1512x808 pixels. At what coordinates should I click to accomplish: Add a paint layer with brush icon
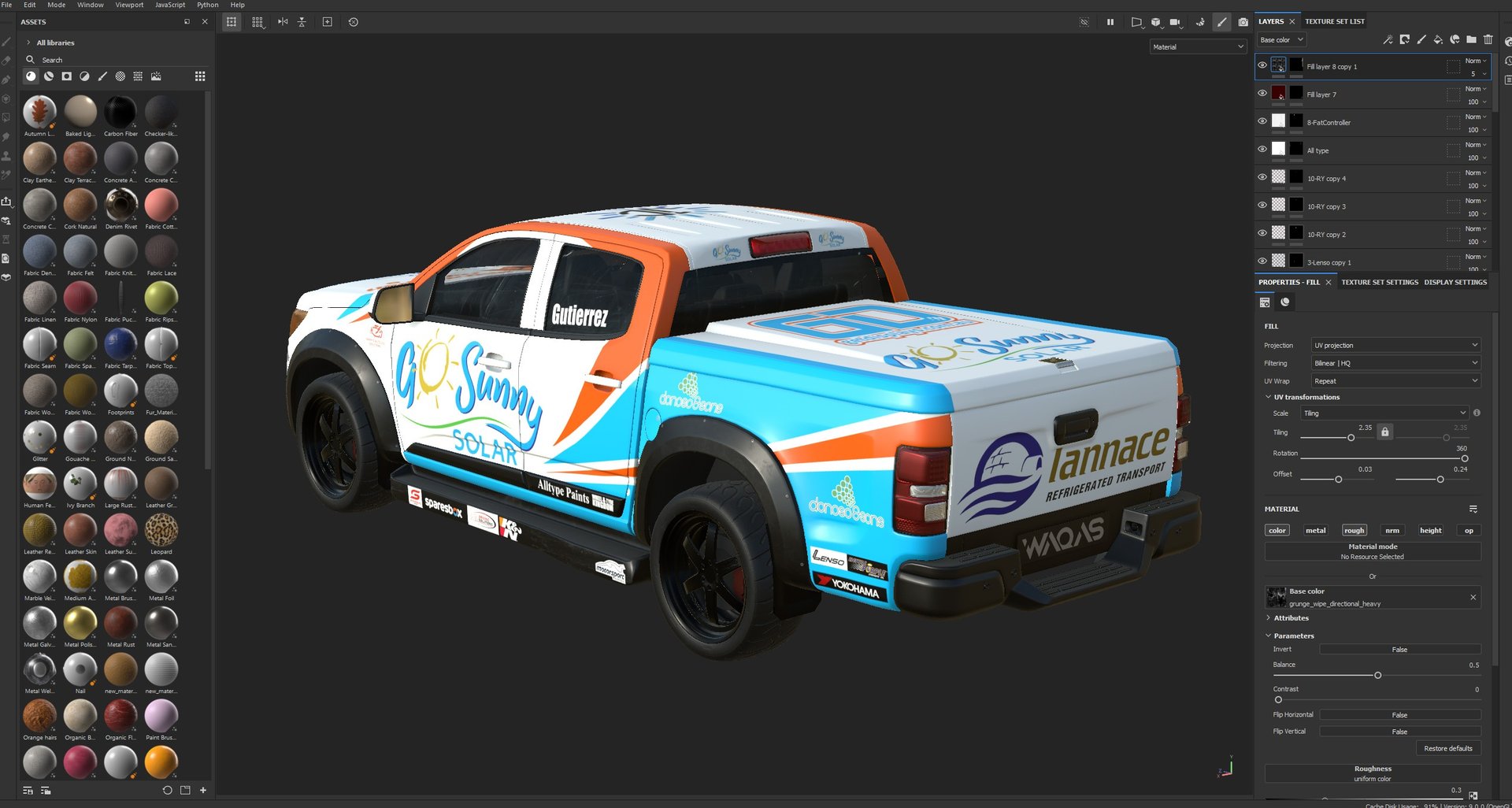coord(1421,39)
